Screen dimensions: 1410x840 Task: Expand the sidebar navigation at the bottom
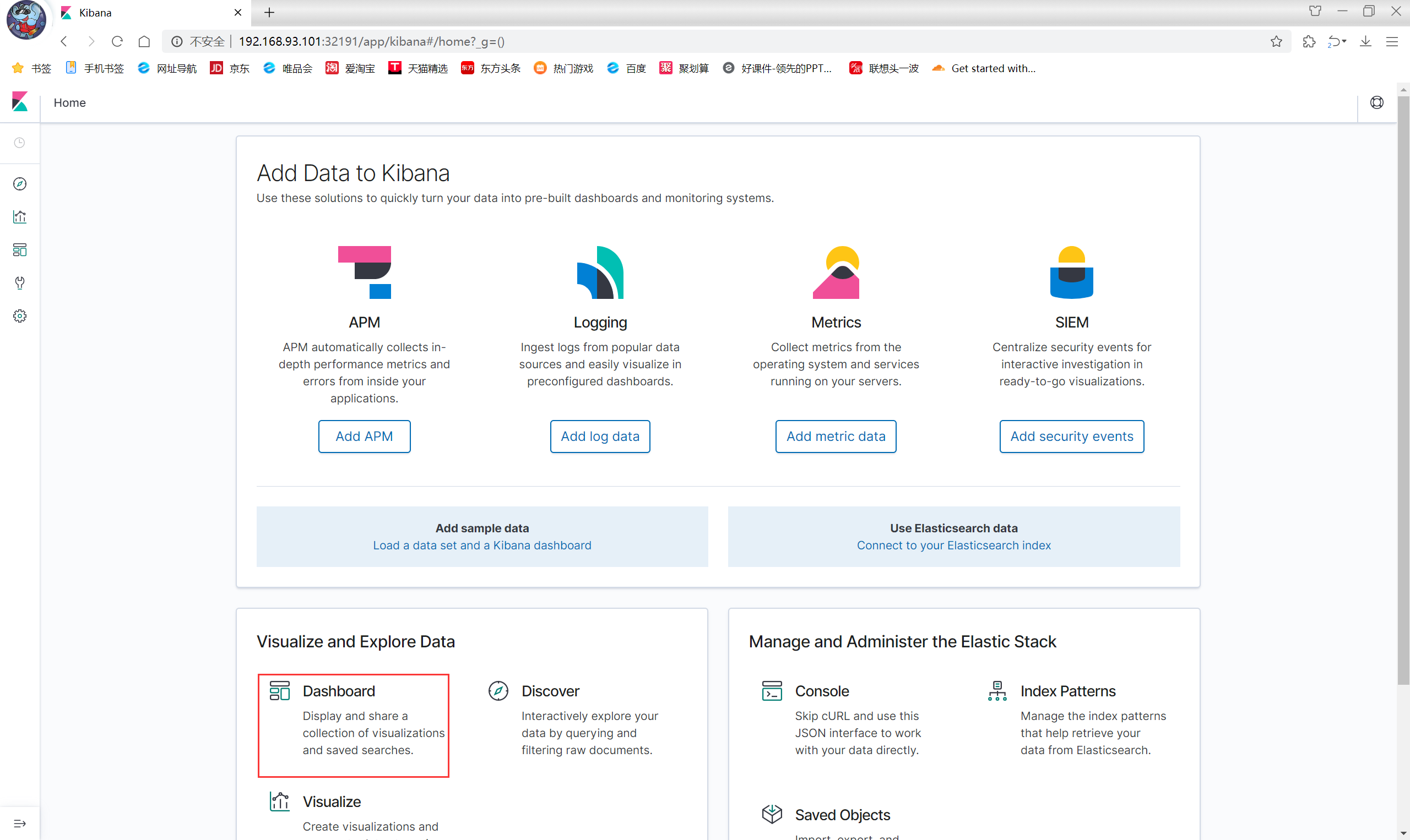pos(20,823)
